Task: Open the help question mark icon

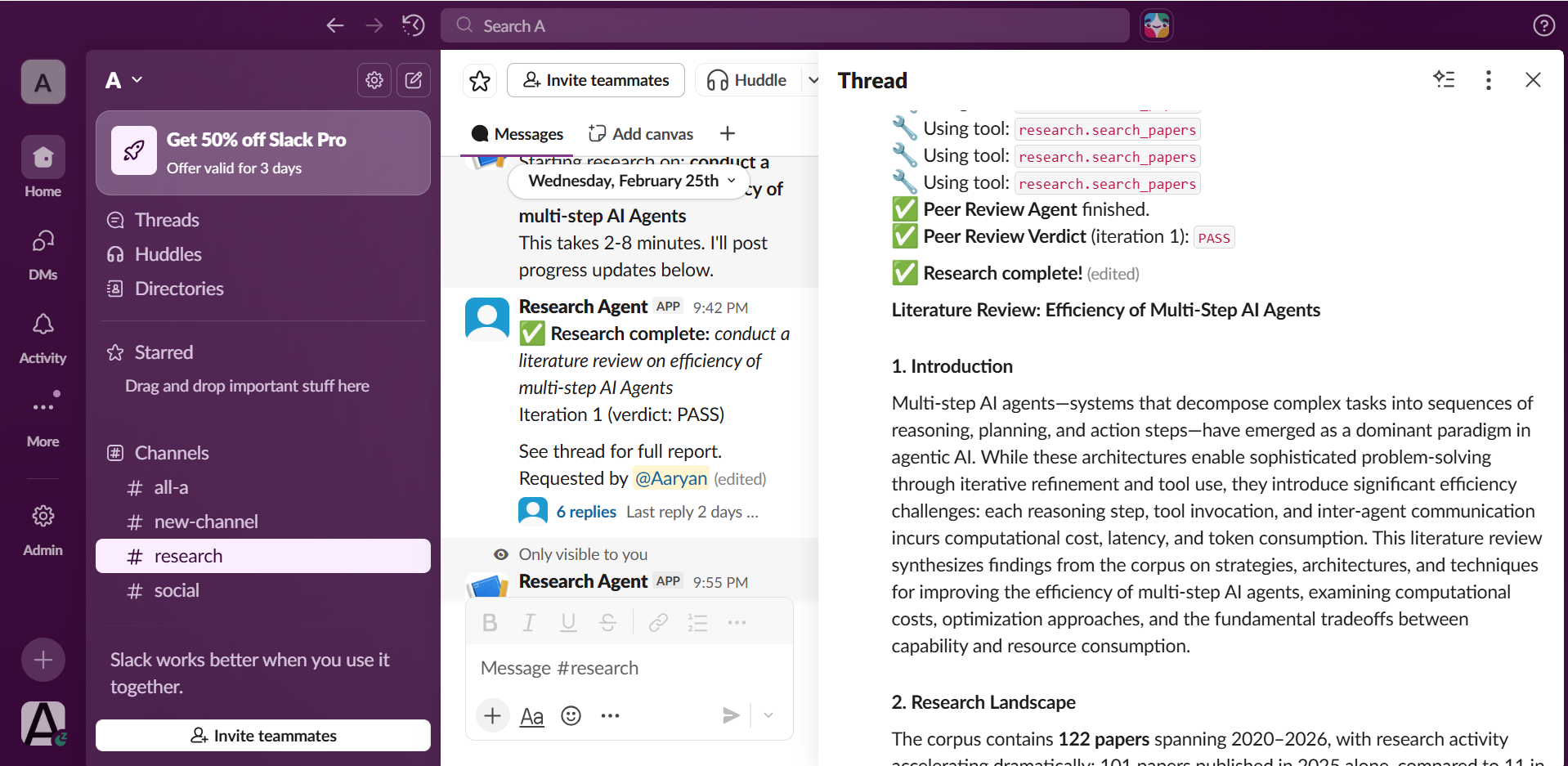Action: tap(1543, 25)
